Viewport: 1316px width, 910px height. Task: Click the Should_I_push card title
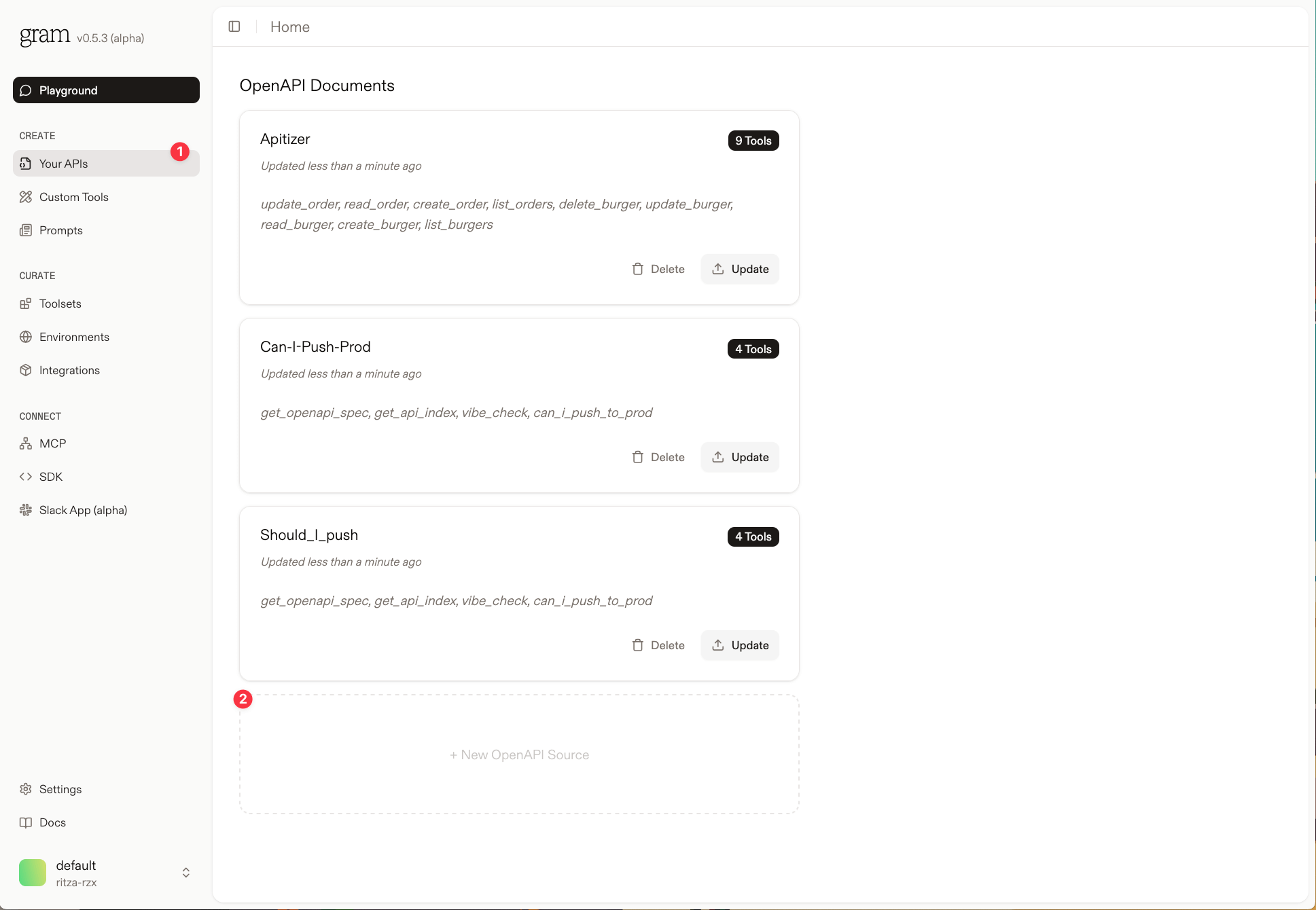click(x=309, y=535)
